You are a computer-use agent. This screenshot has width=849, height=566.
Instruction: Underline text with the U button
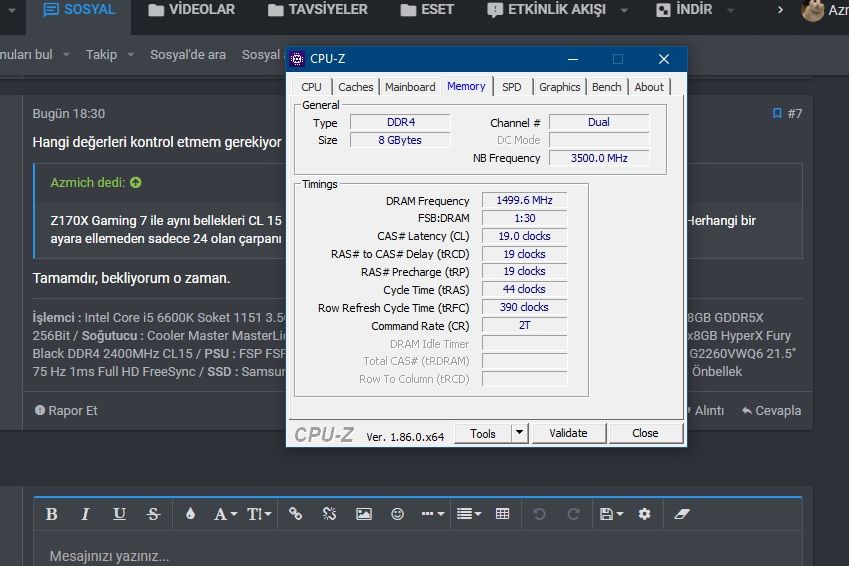tap(119, 513)
